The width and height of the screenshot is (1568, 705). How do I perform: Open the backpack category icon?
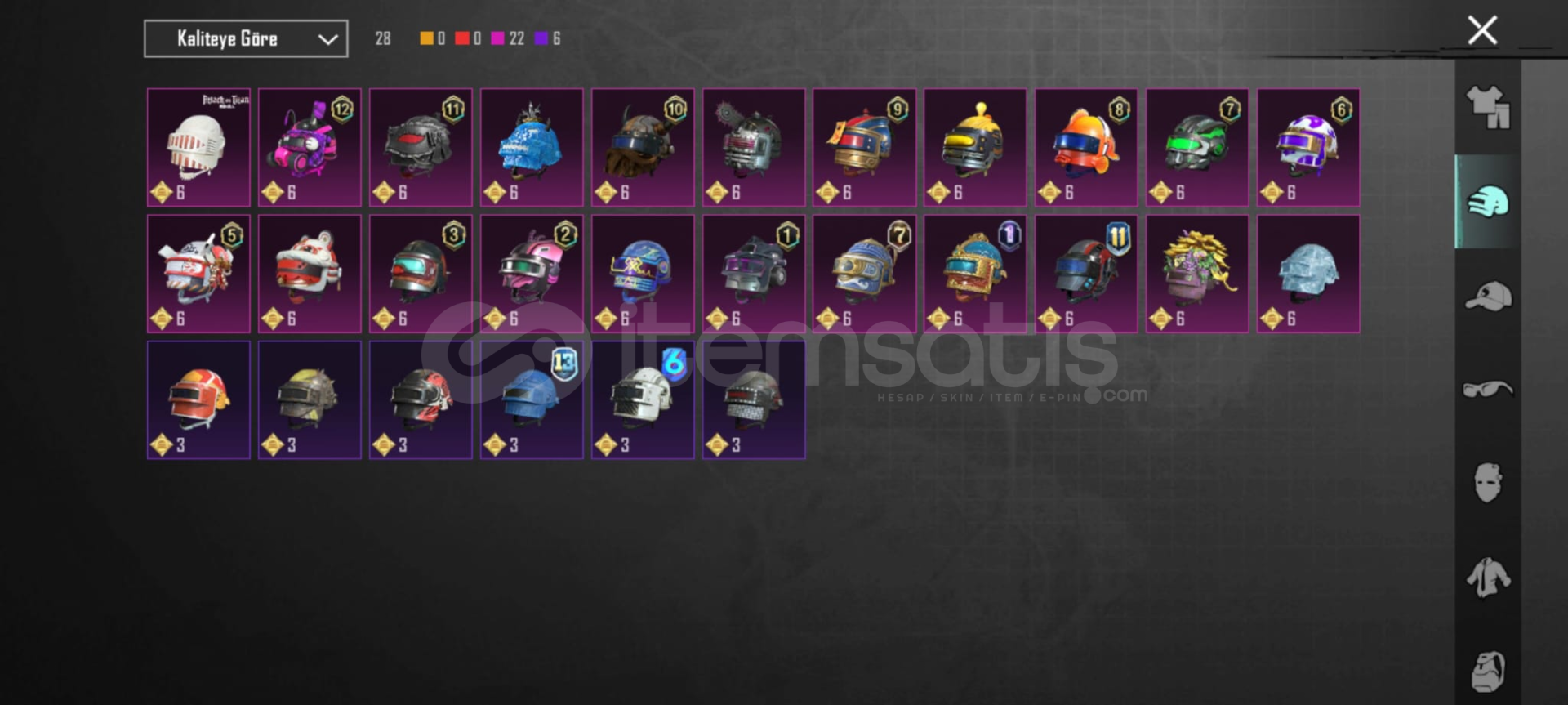pos(1488,672)
